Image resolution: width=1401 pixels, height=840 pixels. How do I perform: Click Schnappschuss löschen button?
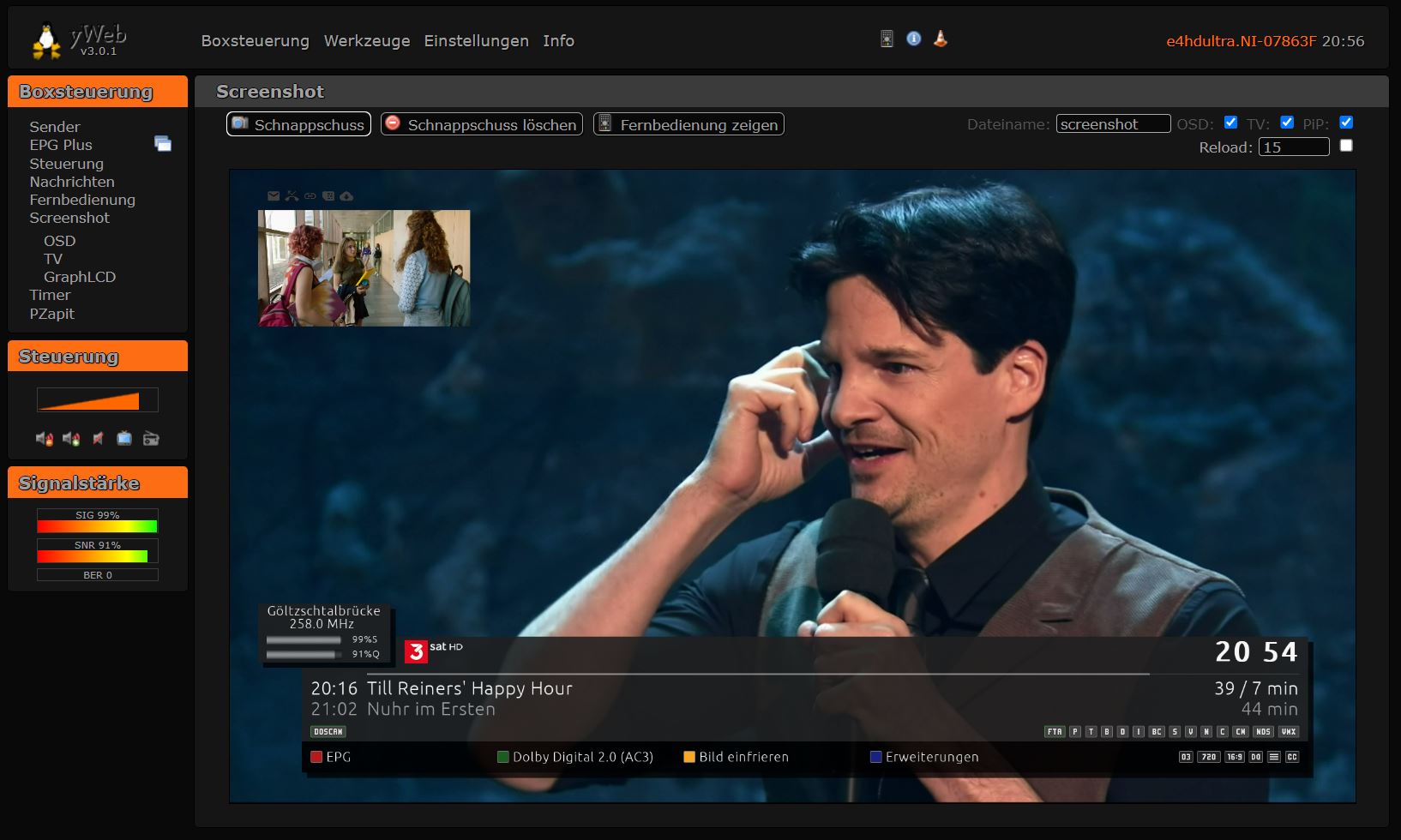point(482,124)
